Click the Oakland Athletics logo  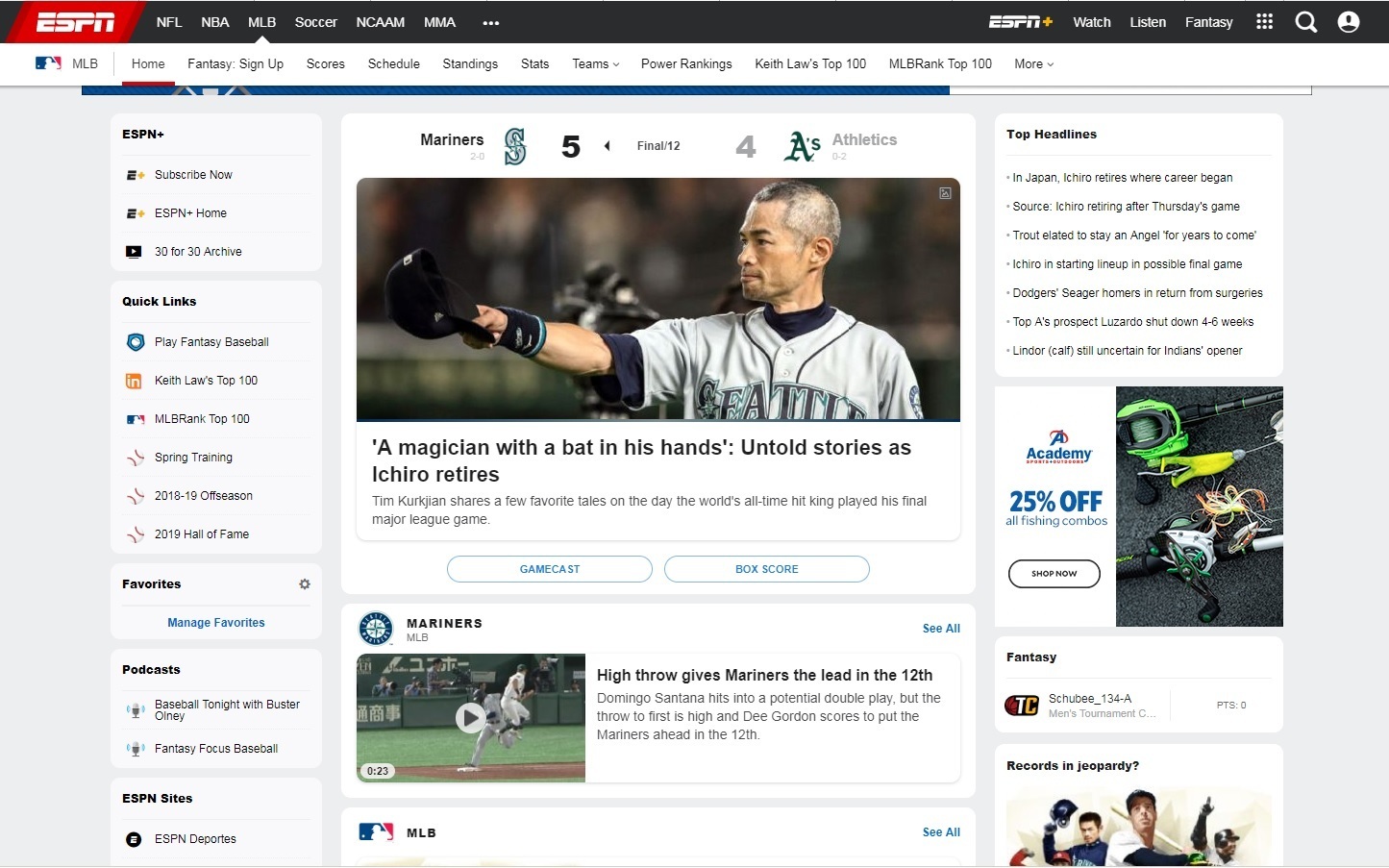coord(802,147)
